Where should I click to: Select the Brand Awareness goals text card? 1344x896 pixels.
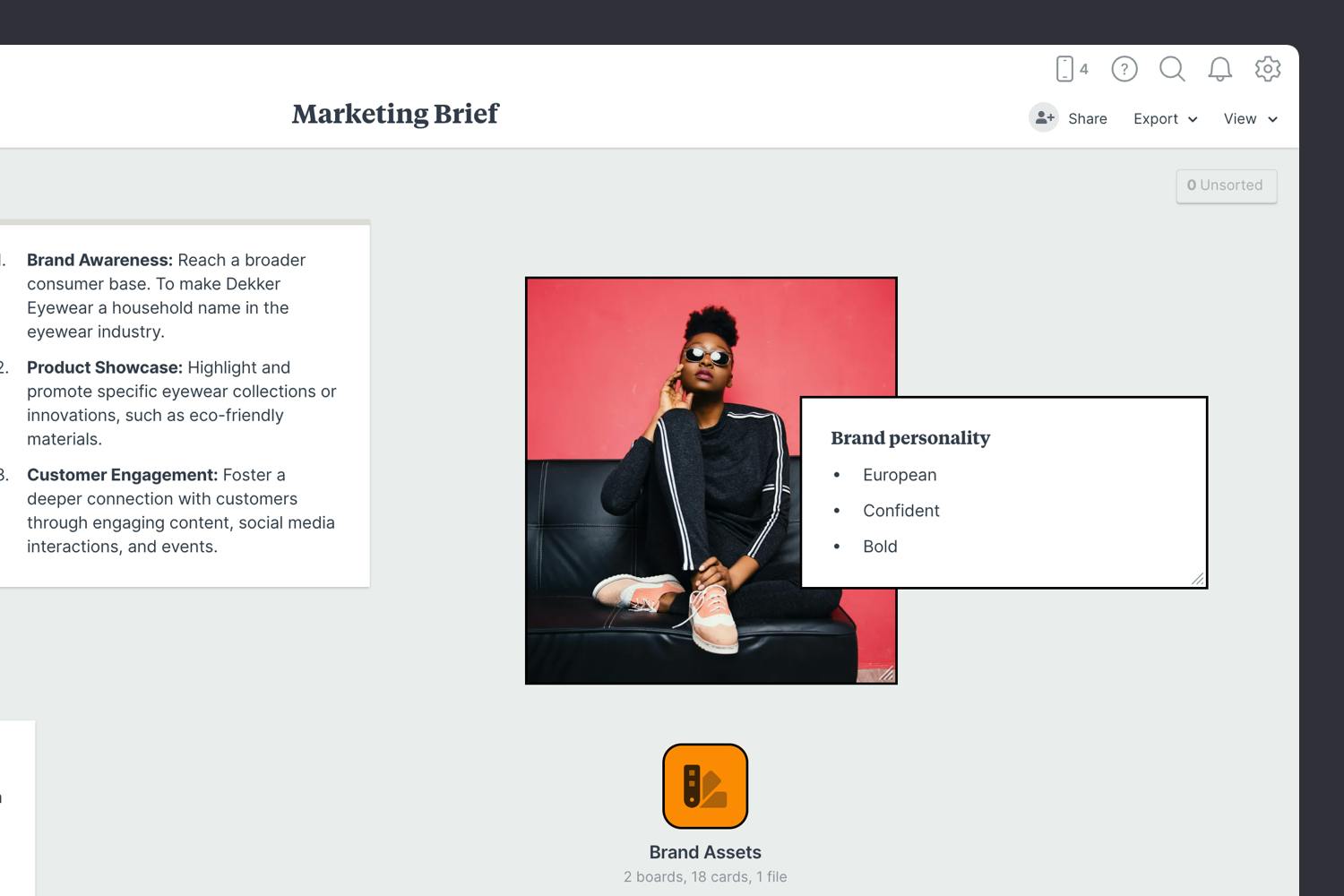(179, 403)
